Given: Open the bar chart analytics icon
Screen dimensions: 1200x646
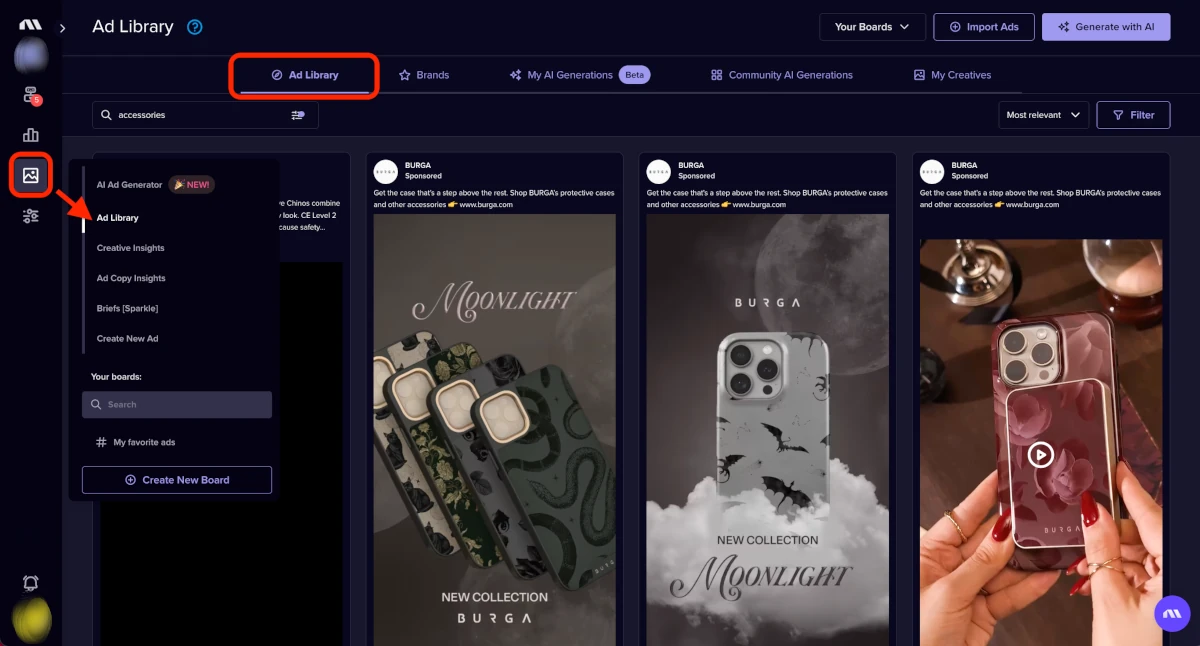Looking at the screenshot, I should pos(31,135).
